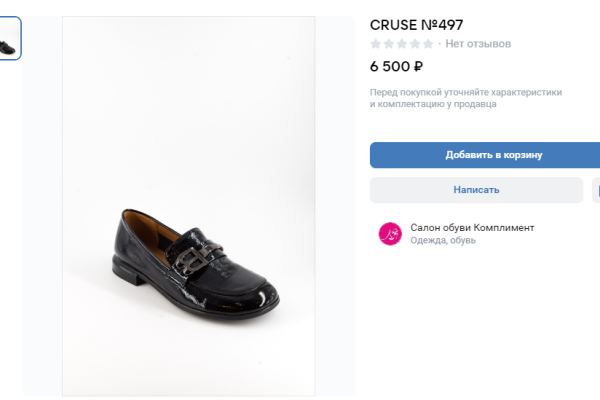Image resolution: width=600 pixels, height=400 pixels.
Task: Open the 'Салон обуви Комплимент' shop link
Action: pyautogui.click(x=472, y=228)
